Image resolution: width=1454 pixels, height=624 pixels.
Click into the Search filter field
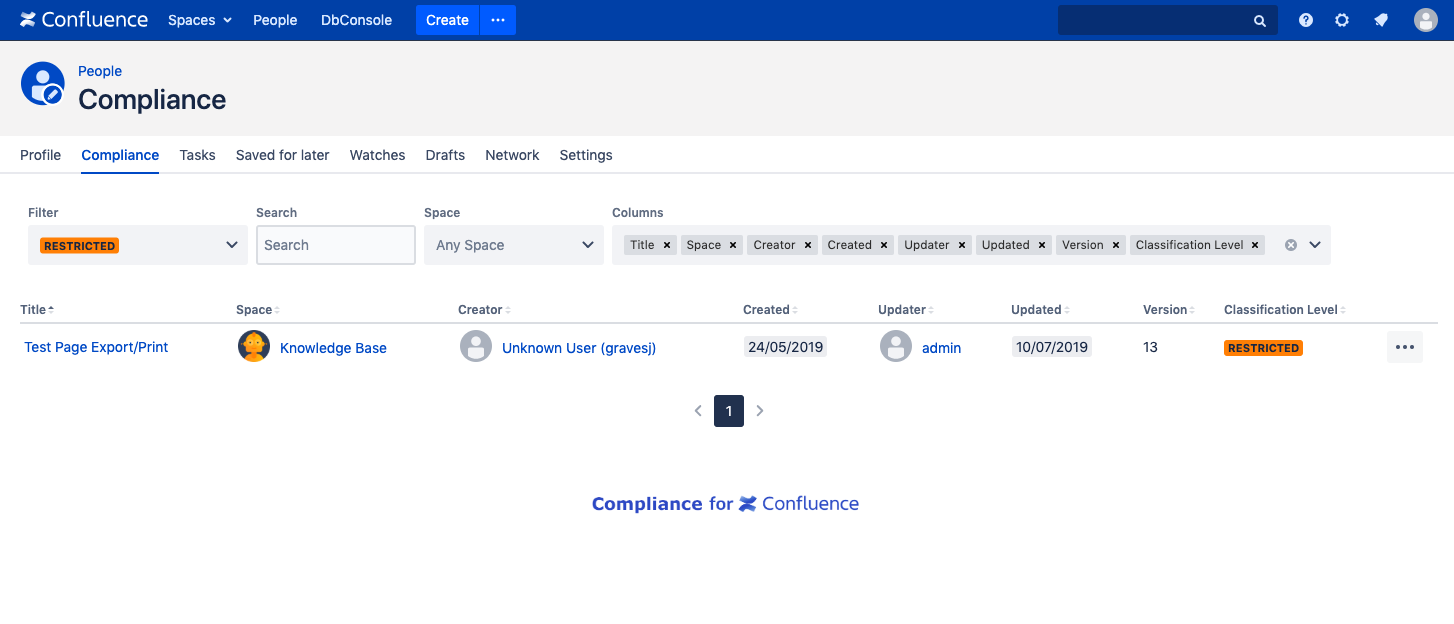pyautogui.click(x=335, y=245)
